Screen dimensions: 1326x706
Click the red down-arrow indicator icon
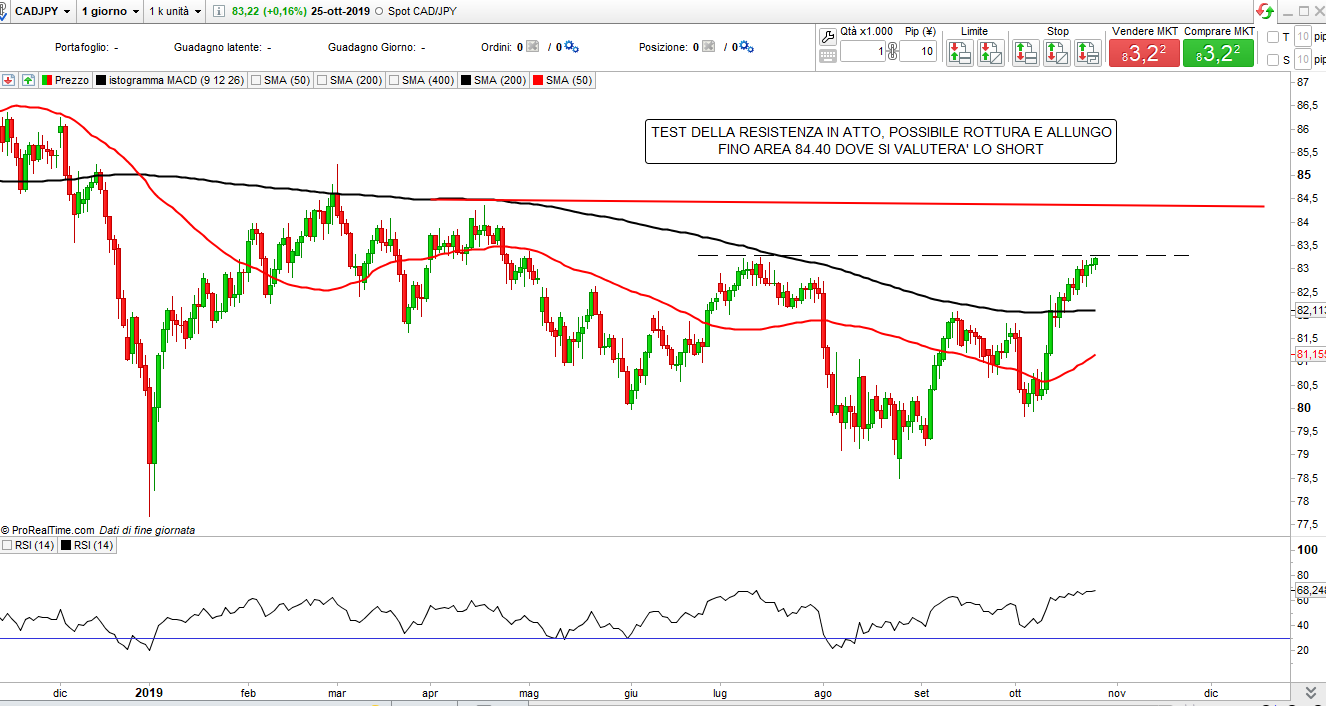pyautogui.click(x=8, y=80)
